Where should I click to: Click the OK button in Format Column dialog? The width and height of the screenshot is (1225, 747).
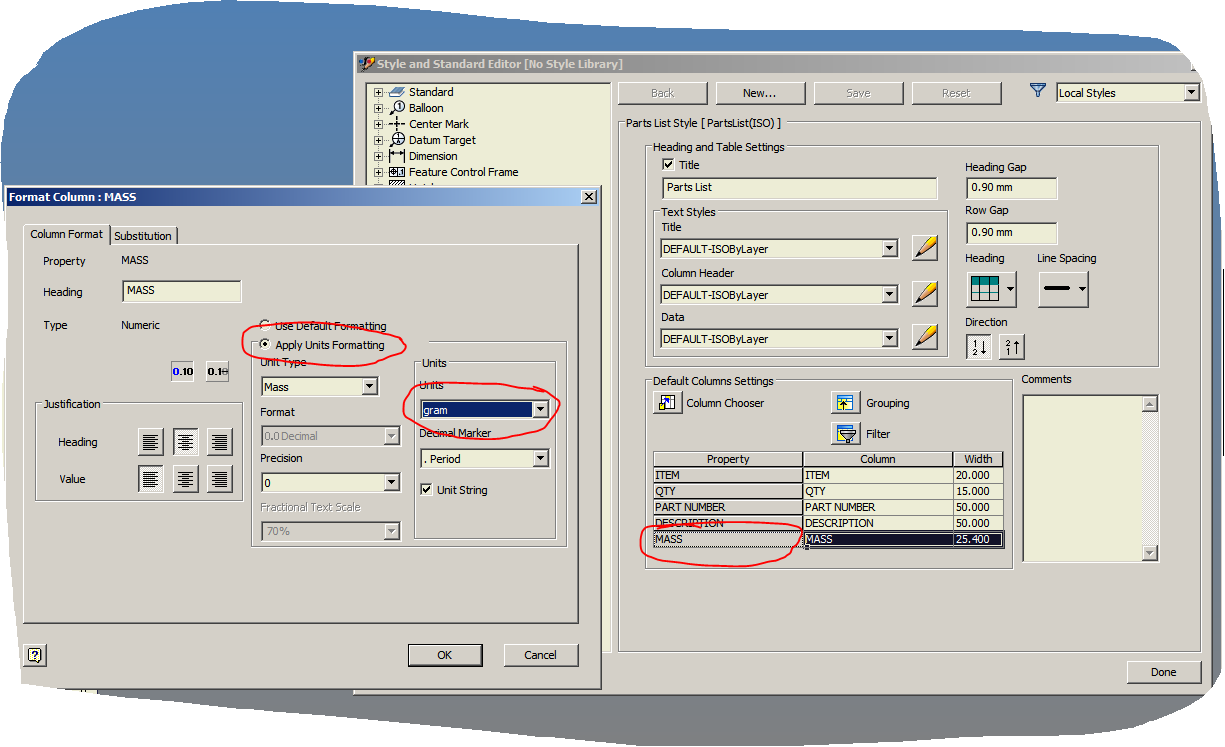pos(445,655)
